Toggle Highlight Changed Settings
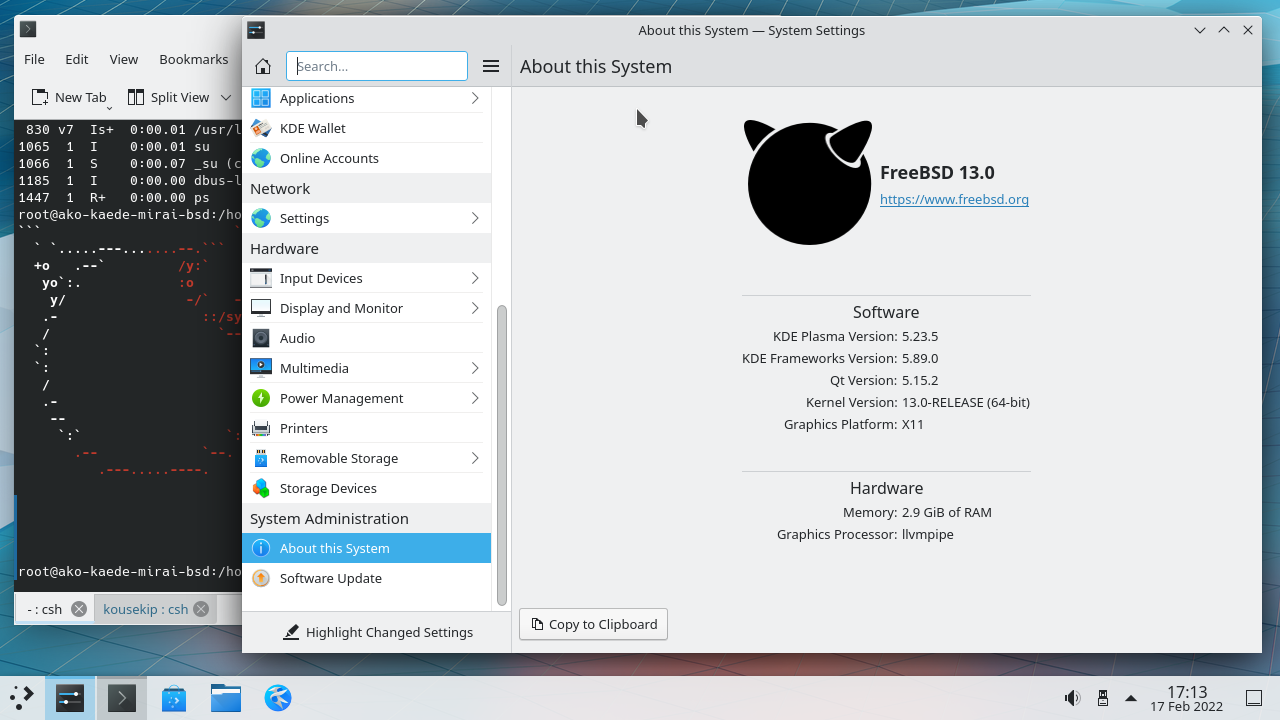 click(377, 632)
